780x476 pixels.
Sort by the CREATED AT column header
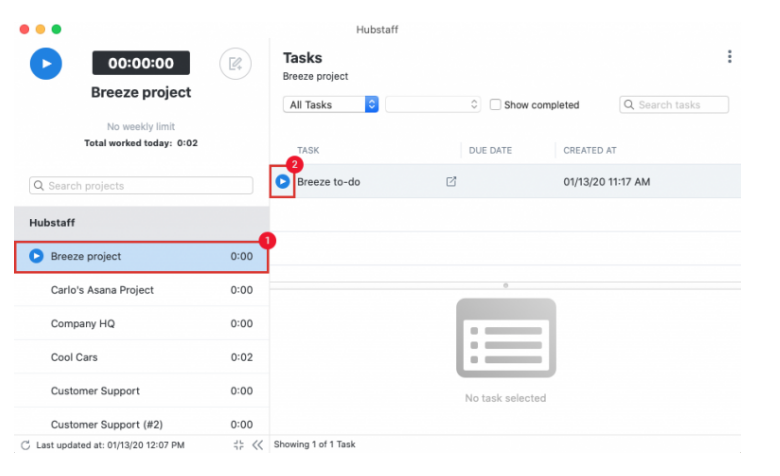tap(590, 150)
